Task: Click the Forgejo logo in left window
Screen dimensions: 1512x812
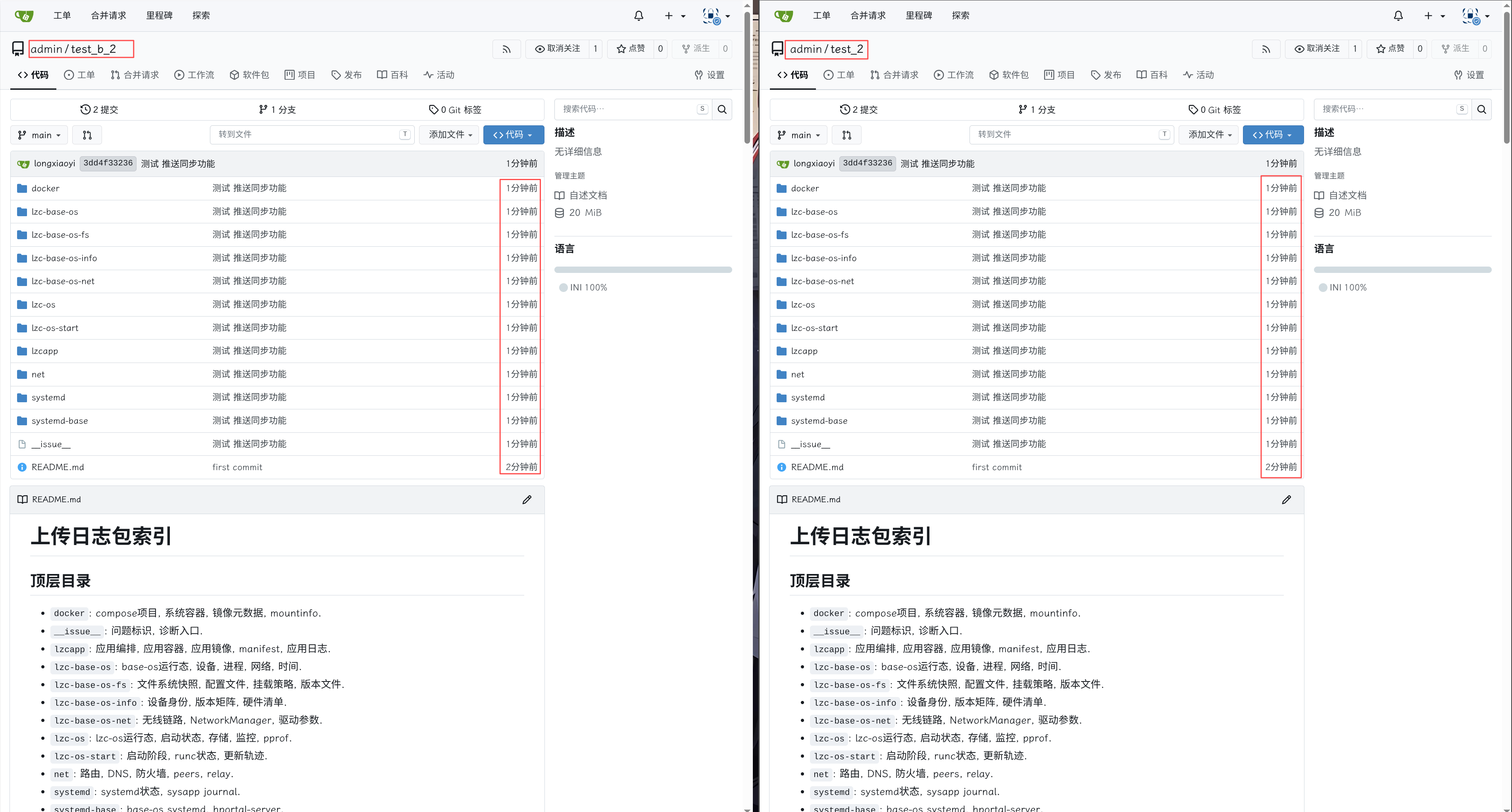Action: tap(24, 16)
